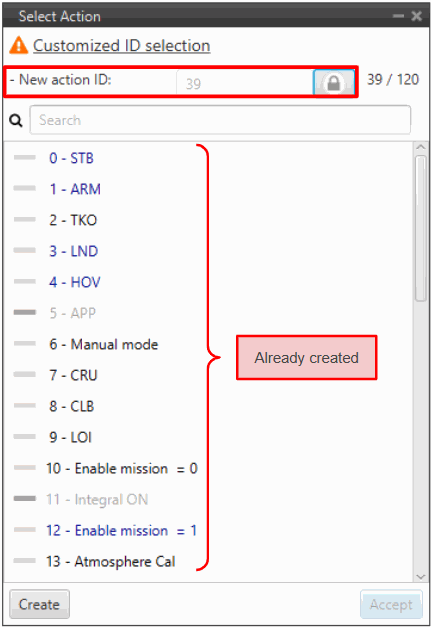Viewport: 431px width, 627px height.
Task: Select 13 - Atmosphere Cal entry
Action: (111, 561)
